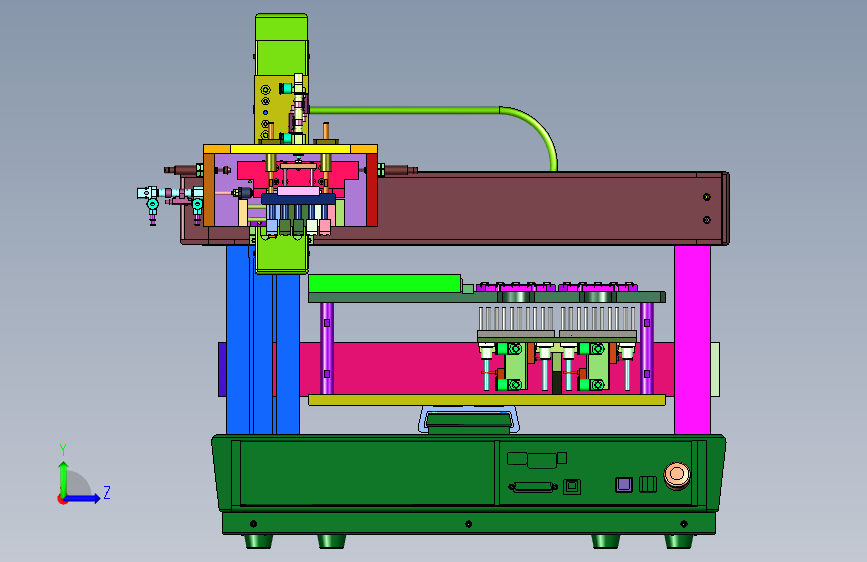The height and width of the screenshot is (562, 867).
Task: Select the rightmost foot under the base
Action: pyautogui.click(x=679, y=541)
